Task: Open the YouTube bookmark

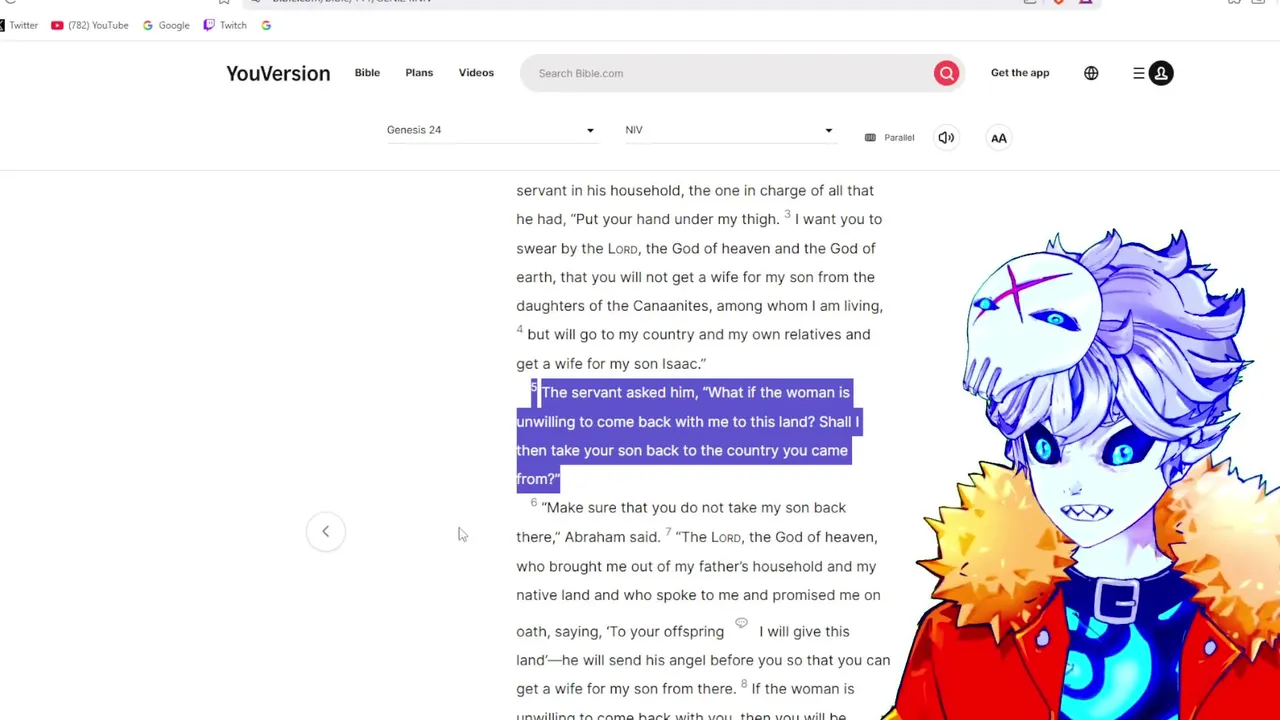Action: [90, 25]
